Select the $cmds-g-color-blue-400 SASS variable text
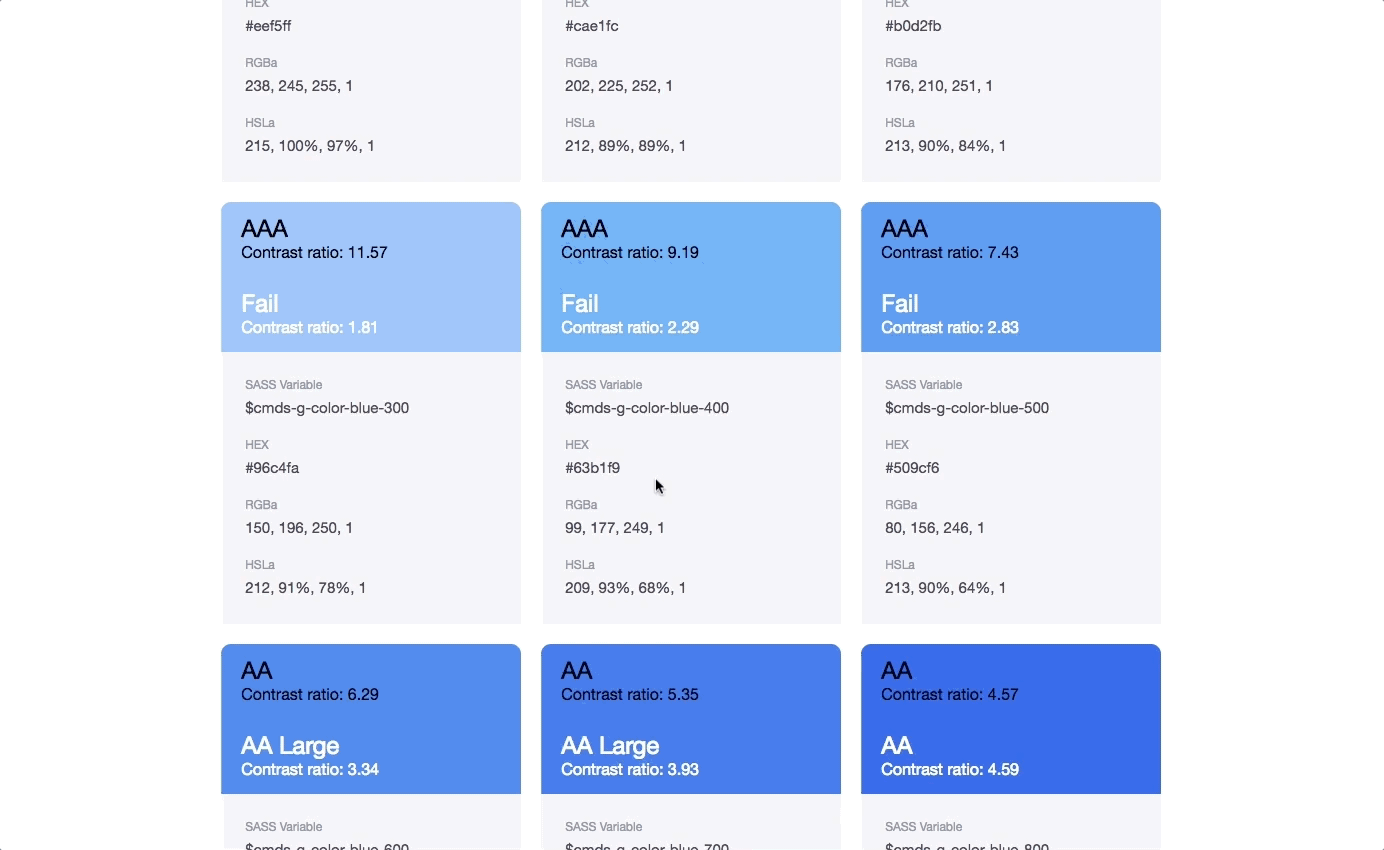Image resolution: width=1384 pixels, height=850 pixels. click(647, 408)
